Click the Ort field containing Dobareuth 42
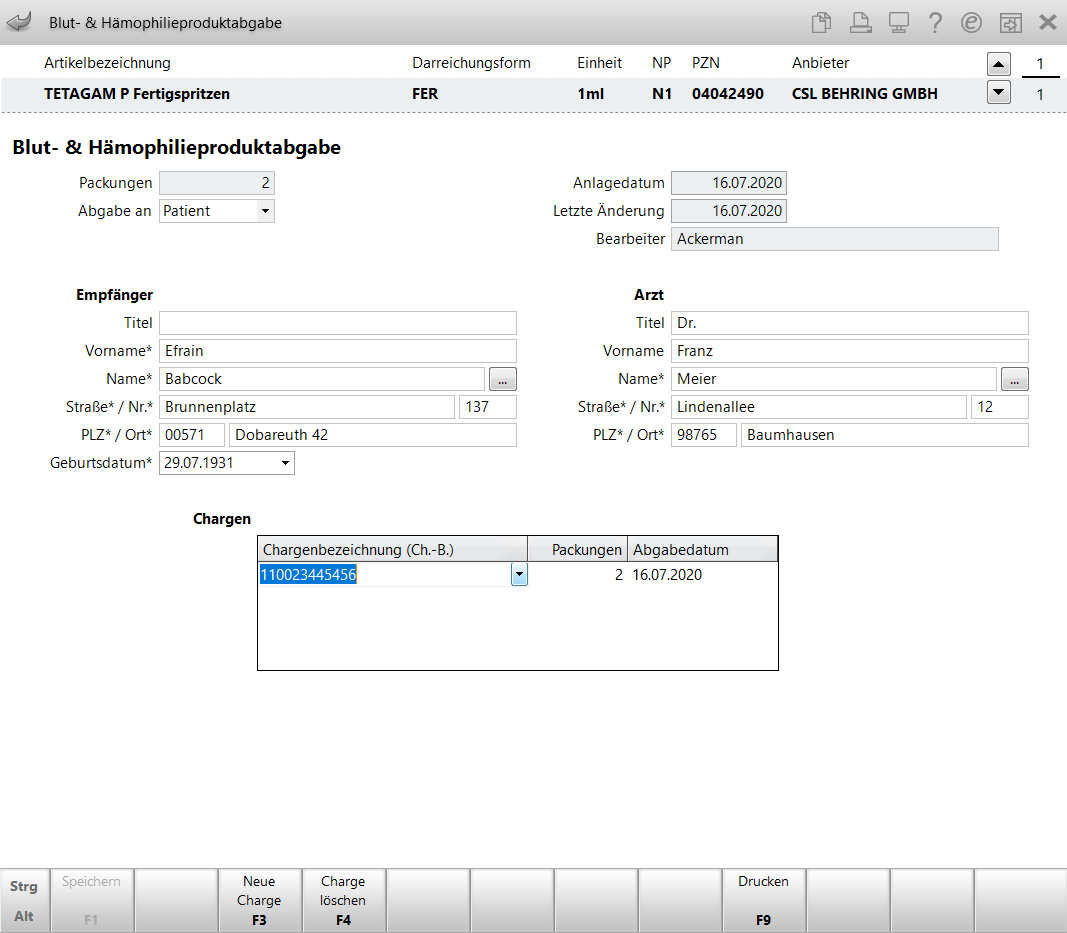The height and width of the screenshot is (933, 1067). tap(373, 435)
